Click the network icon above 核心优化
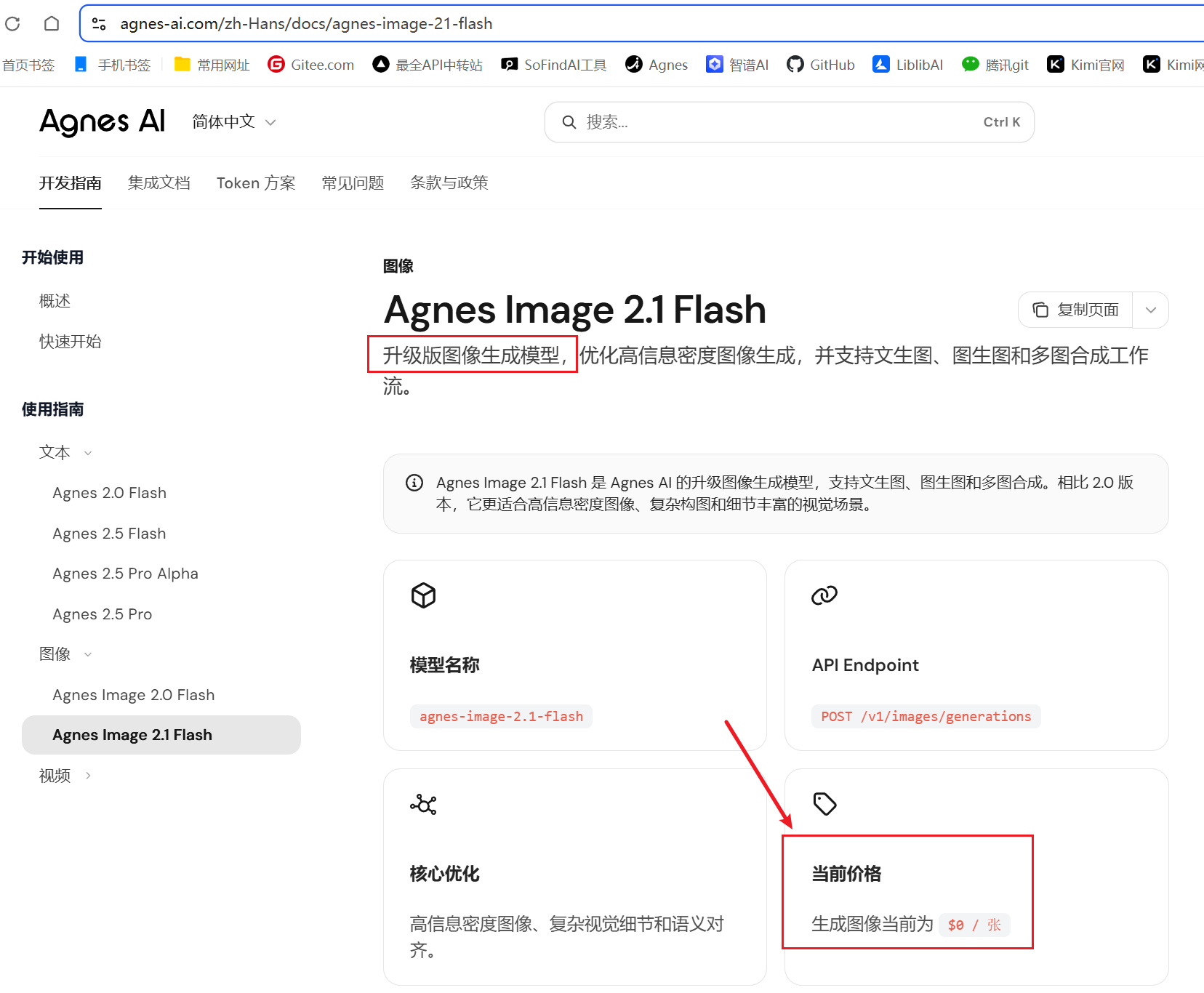1204x993 pixels. [x=423, y=805]
